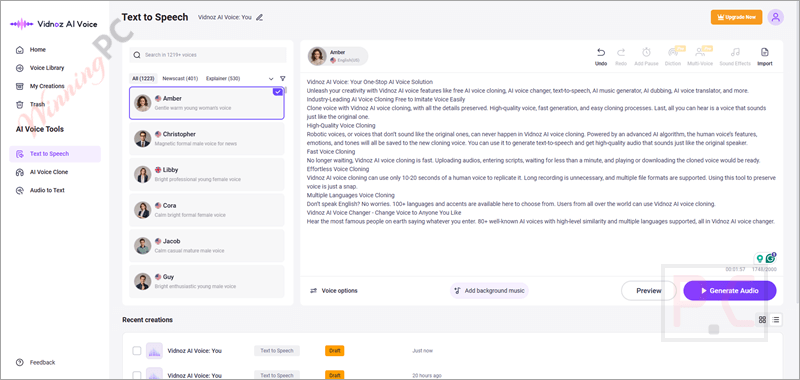Choose the Libby voice
Screen dimensions: 800x380
(207, 174)
